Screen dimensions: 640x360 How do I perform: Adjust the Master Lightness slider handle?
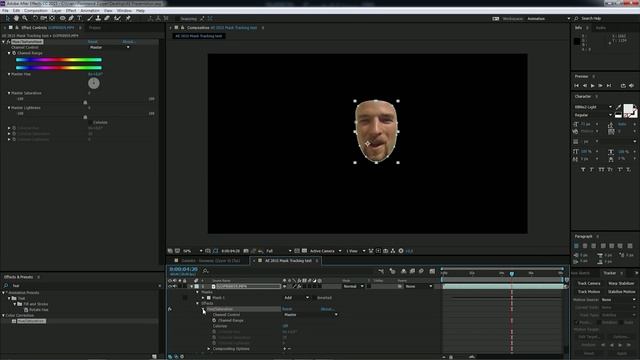pos(85,117)
